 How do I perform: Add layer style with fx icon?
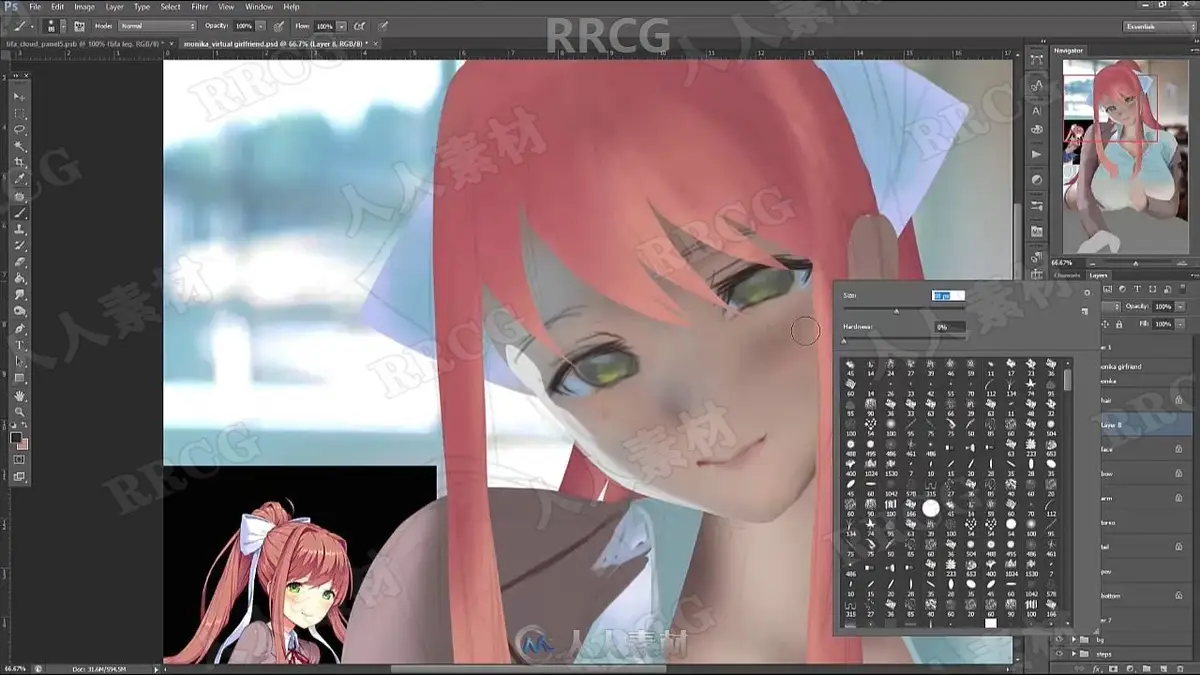click(x=1097, y=668)
